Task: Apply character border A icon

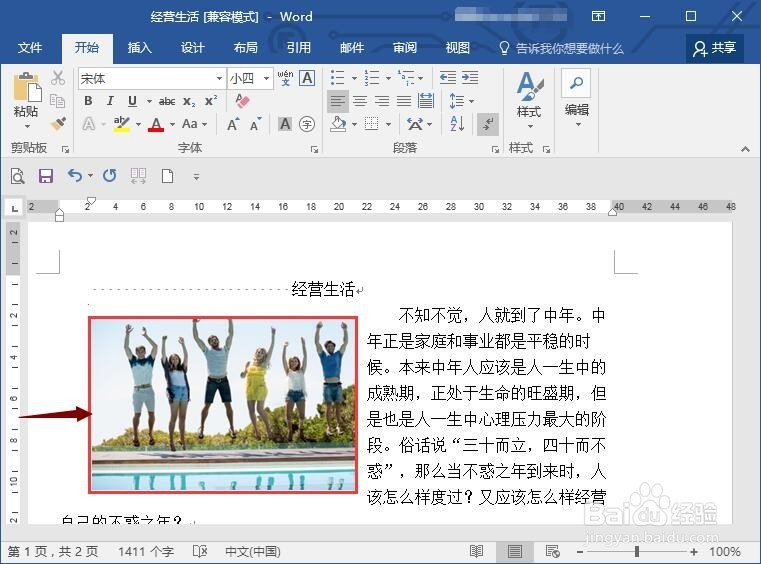Action: click(x=307, y=78)
